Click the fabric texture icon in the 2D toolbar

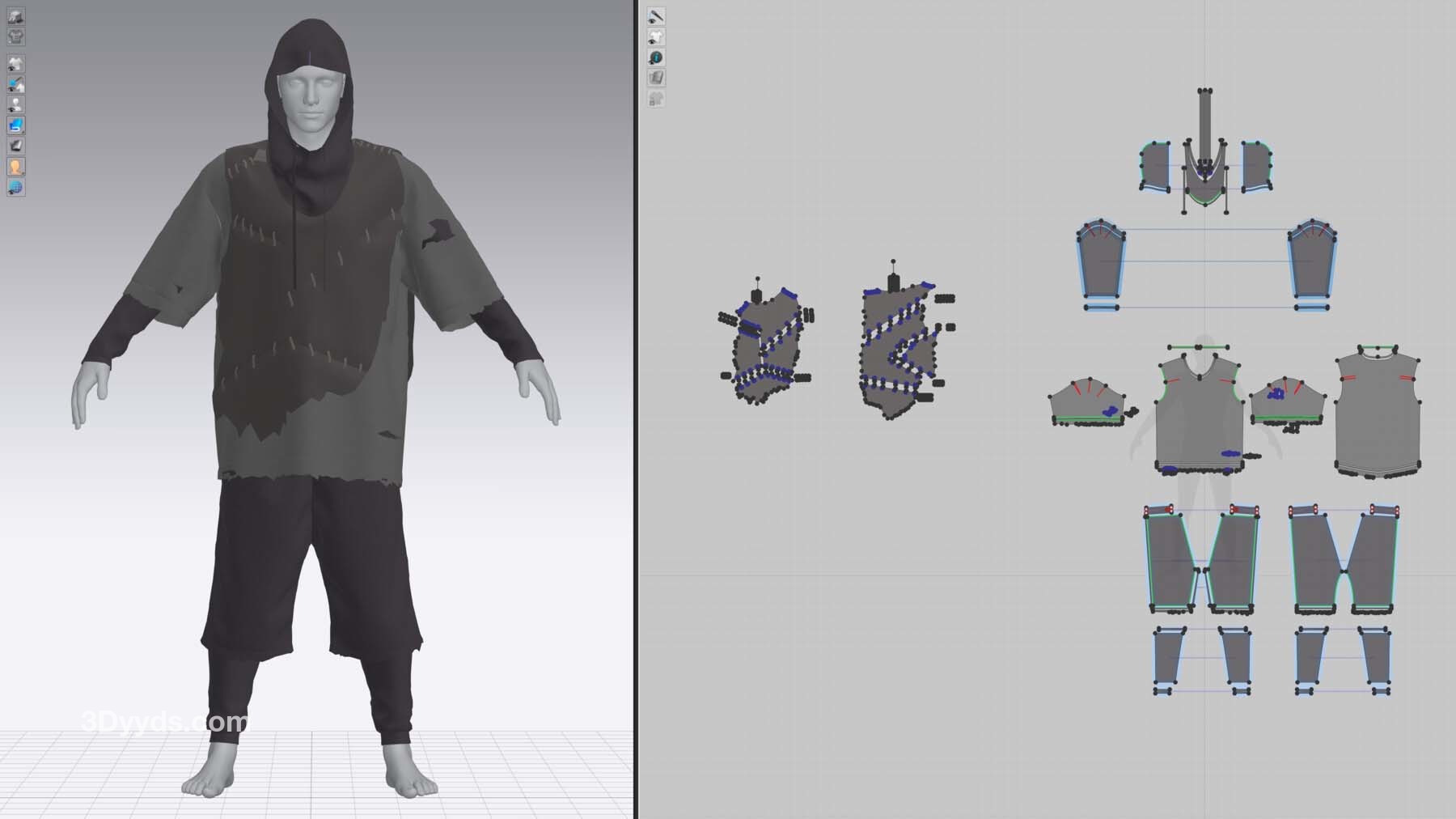(x=656, y=78)
